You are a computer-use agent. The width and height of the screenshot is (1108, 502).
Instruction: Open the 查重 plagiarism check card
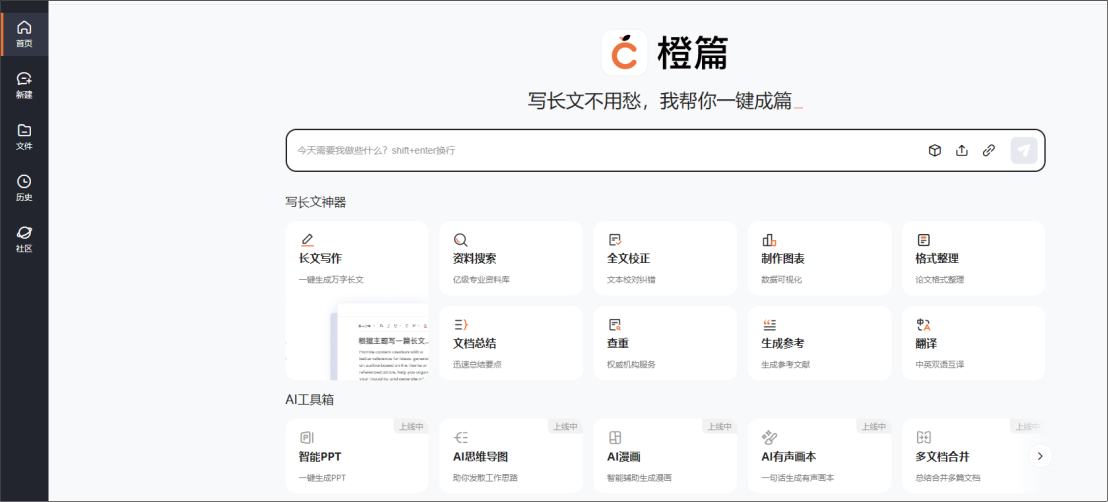(664, 343)
